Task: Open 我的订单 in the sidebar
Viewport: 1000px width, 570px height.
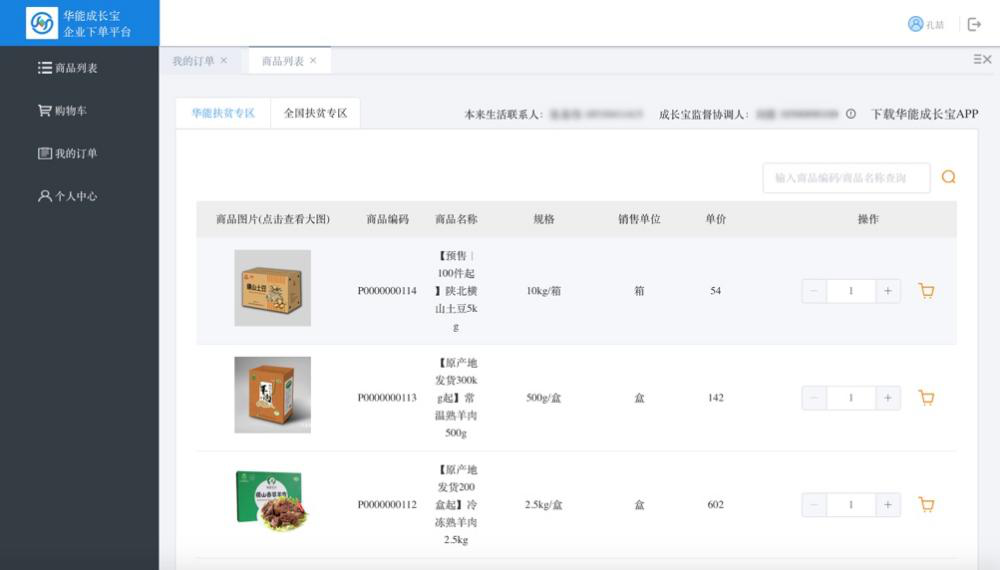Action: pyautogui.click(x=68, y=153)
